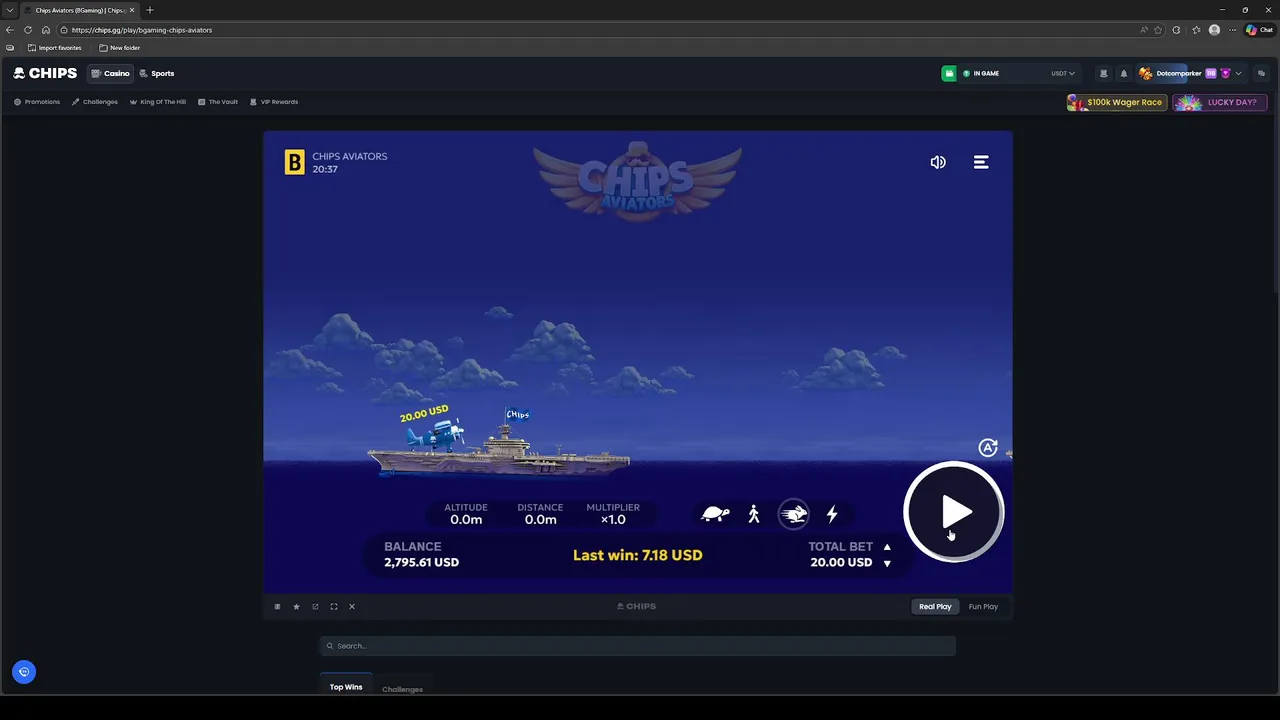Go back in the browser

pyautogui.click(x=10, y=30)
